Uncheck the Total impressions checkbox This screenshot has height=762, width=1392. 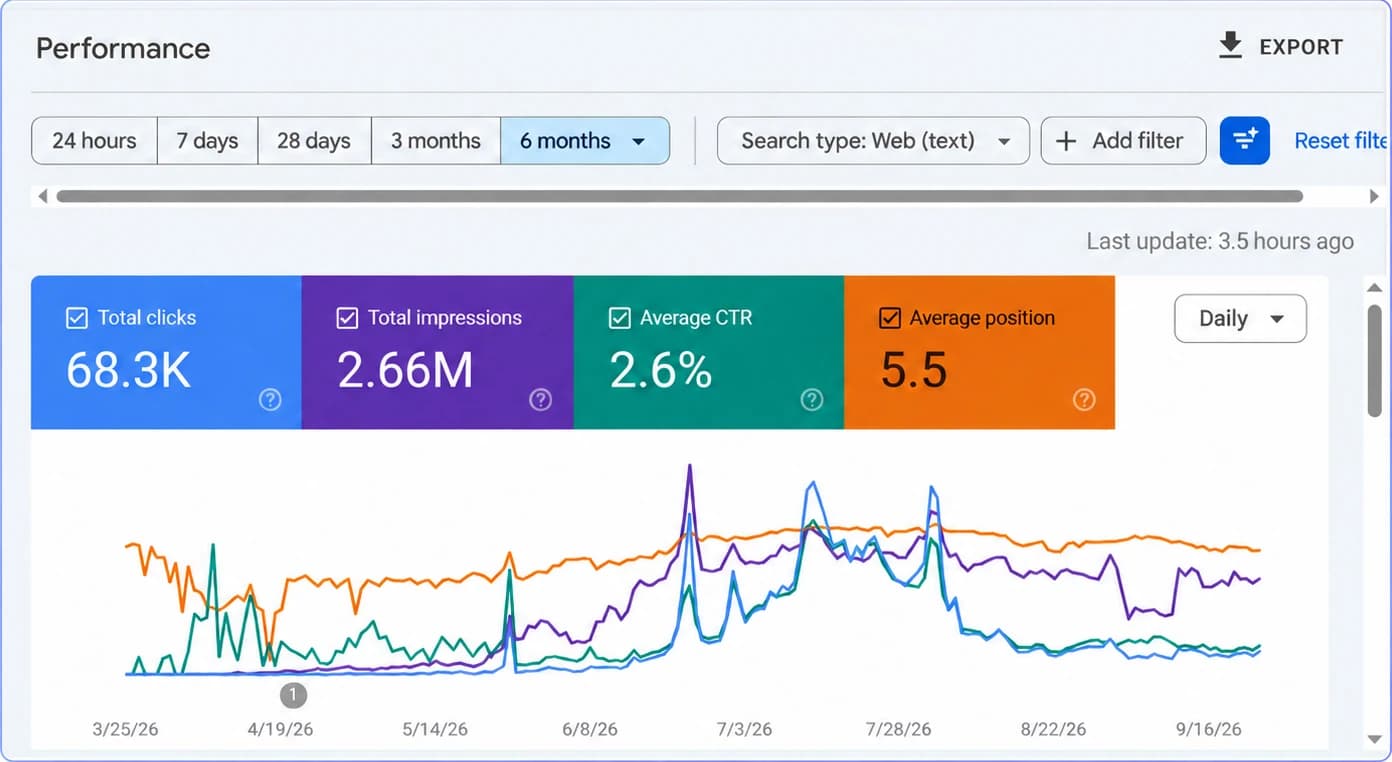coord(347,318)
